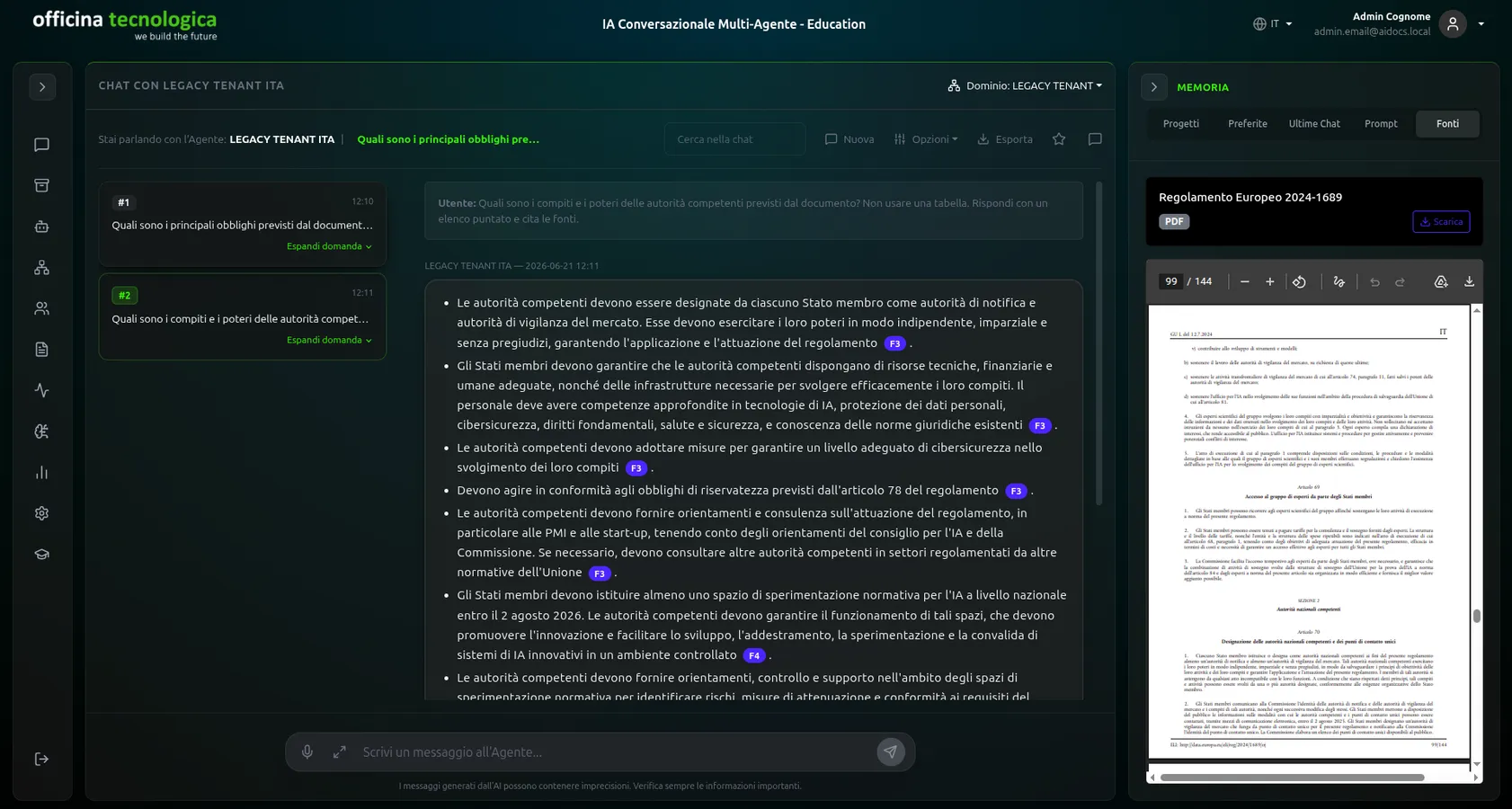Image resolution: width=1512 pixels, height=809 pixels.
Task: Click the F4 source badge after 'ambiente controllato'
Action: pos(754,655)
